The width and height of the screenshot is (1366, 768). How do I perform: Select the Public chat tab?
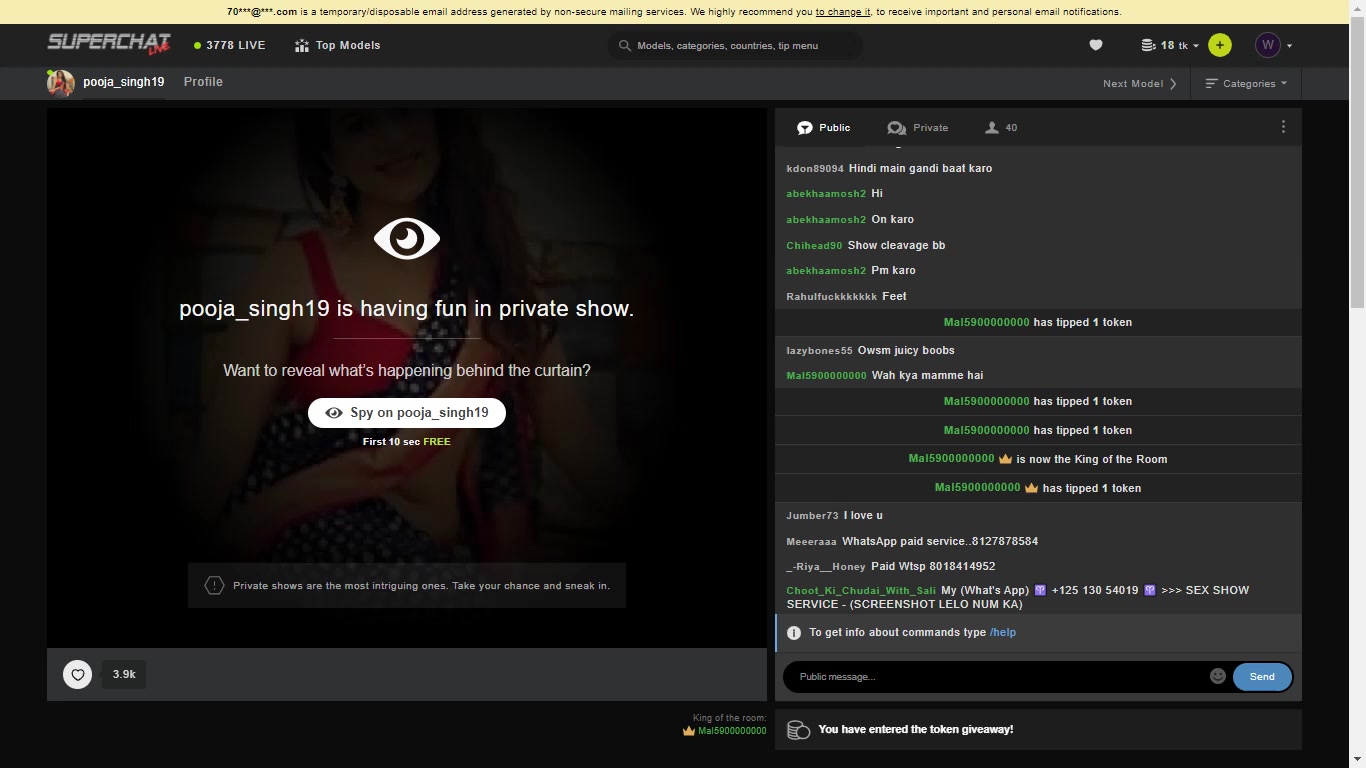pyautogui.click(x=823, y=128)
